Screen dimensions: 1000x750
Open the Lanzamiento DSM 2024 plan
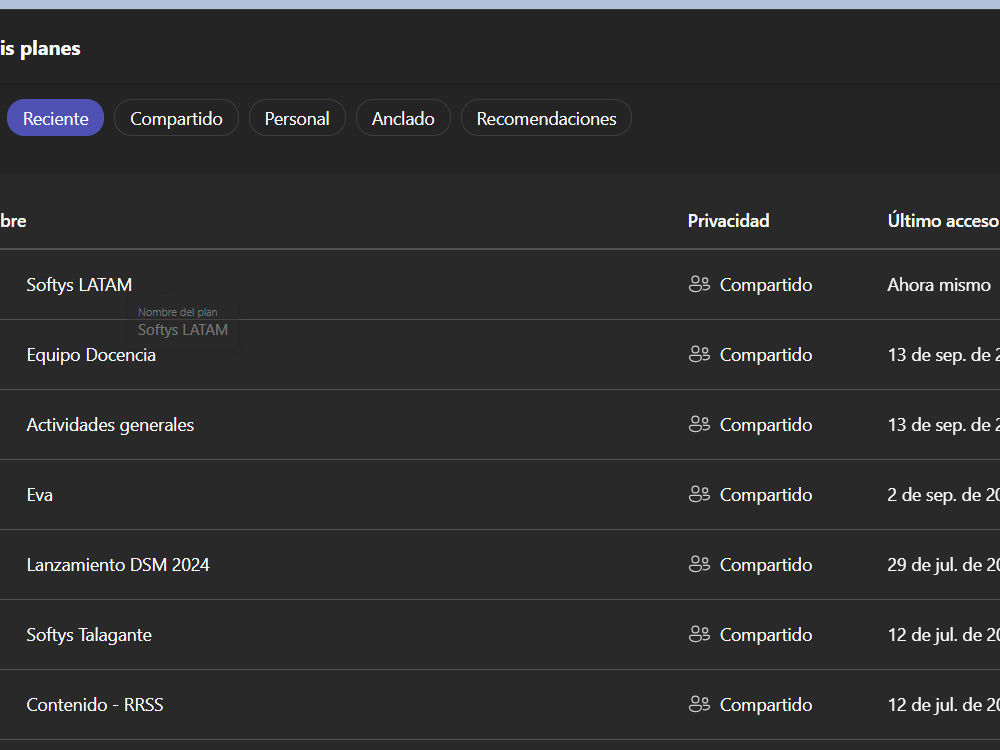tap(118, 565)
